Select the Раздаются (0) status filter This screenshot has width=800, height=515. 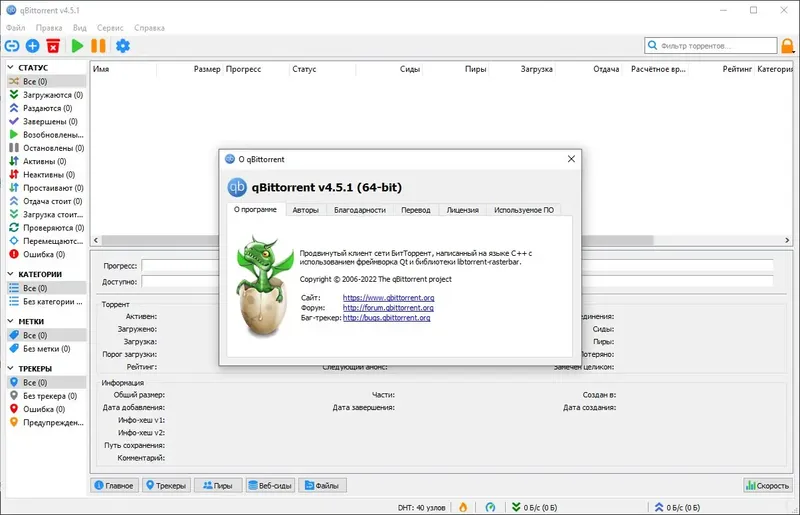pos(46,108)
